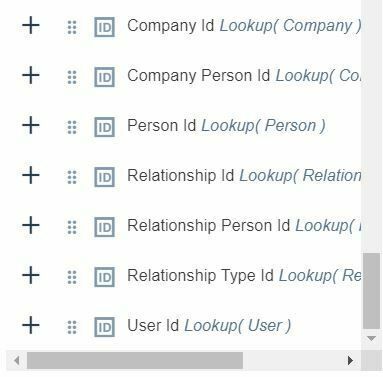Click the horizontal scrollbar right arrow

click(350, 360)
